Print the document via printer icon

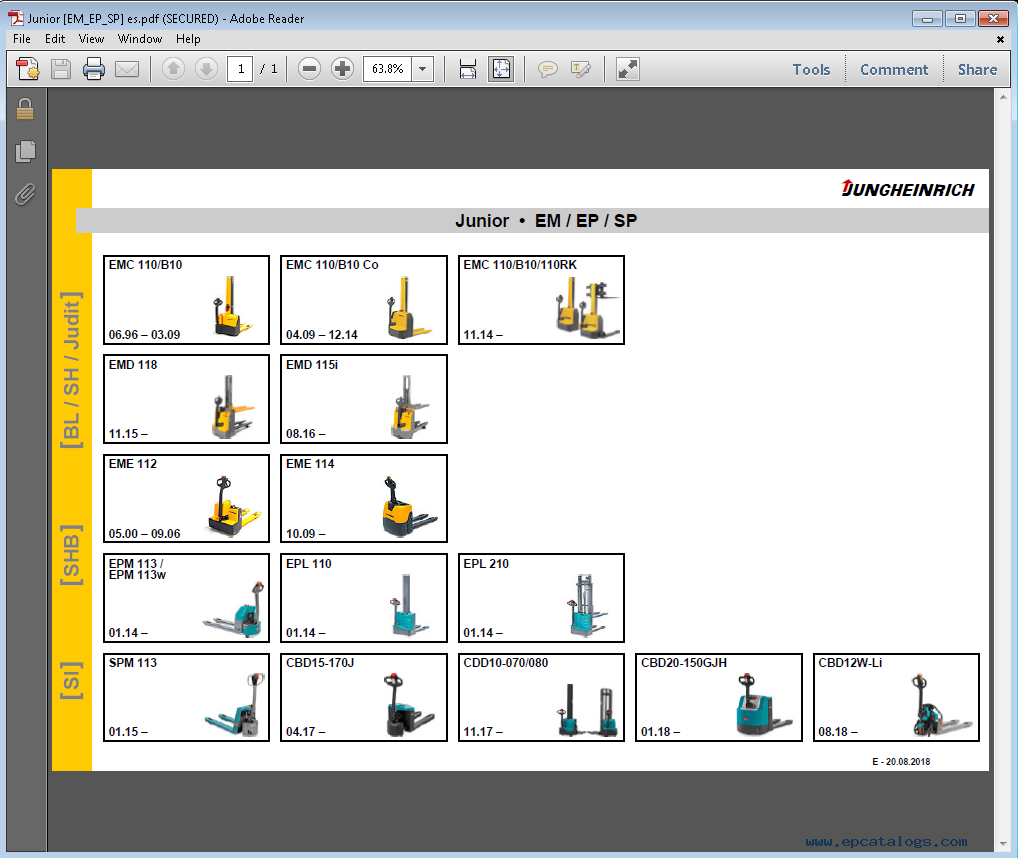point(93,69)
